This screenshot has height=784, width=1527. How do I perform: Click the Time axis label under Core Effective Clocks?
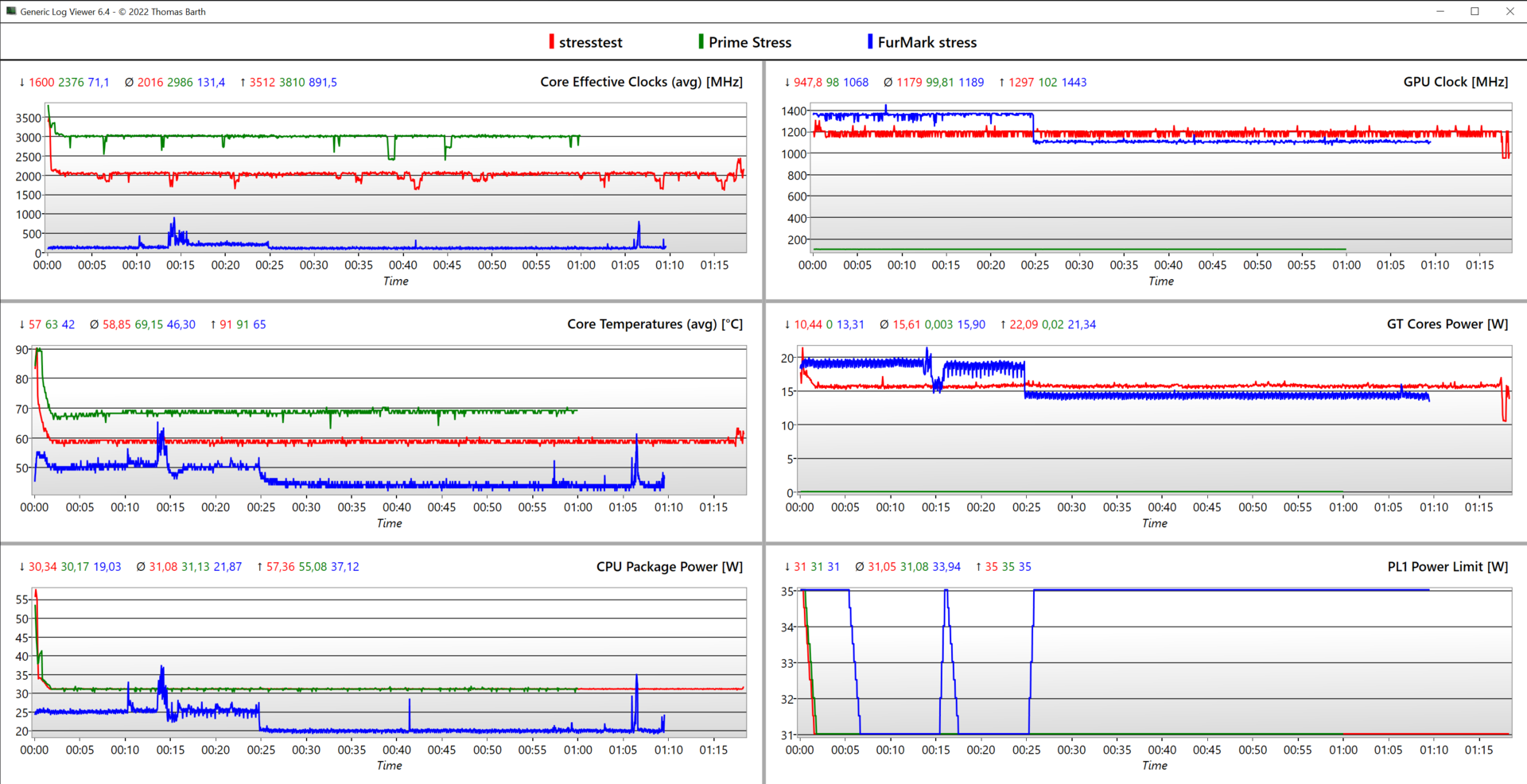(x=396, y=281)
